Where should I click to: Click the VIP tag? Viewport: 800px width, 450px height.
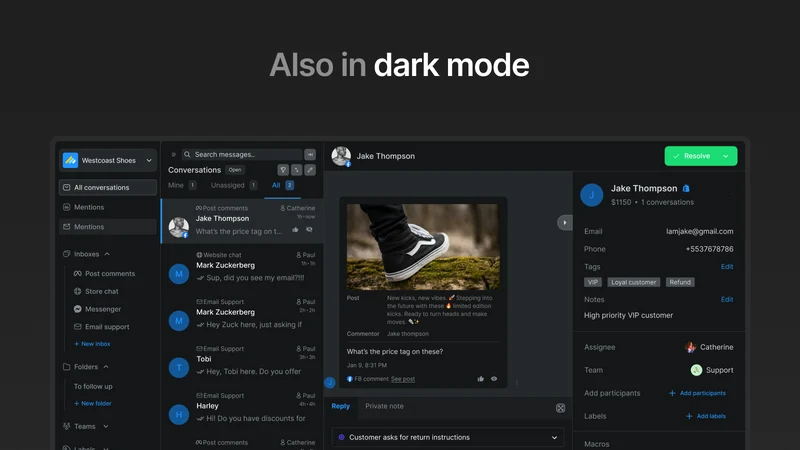pyautogui.click(x=593, y=282)
